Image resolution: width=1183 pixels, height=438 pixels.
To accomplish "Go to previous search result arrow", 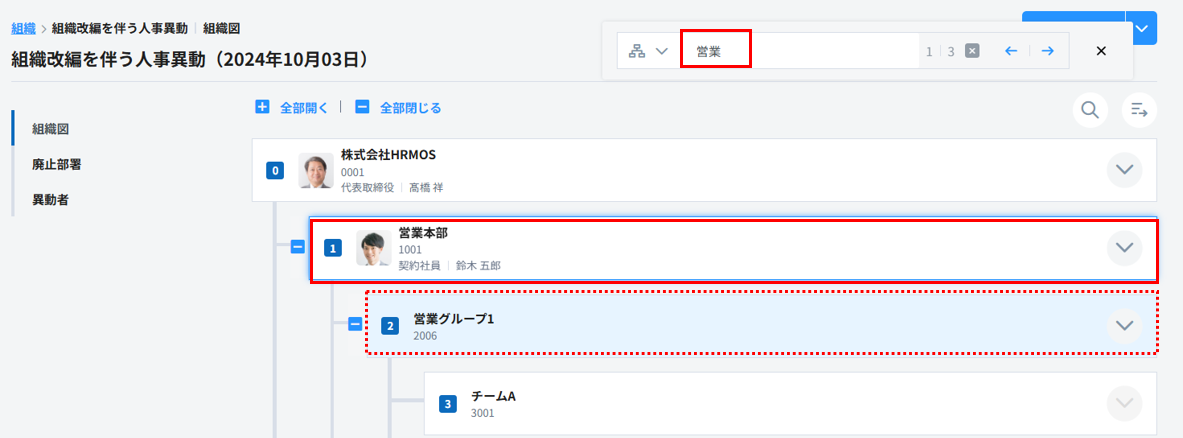I will point(1011,51).
